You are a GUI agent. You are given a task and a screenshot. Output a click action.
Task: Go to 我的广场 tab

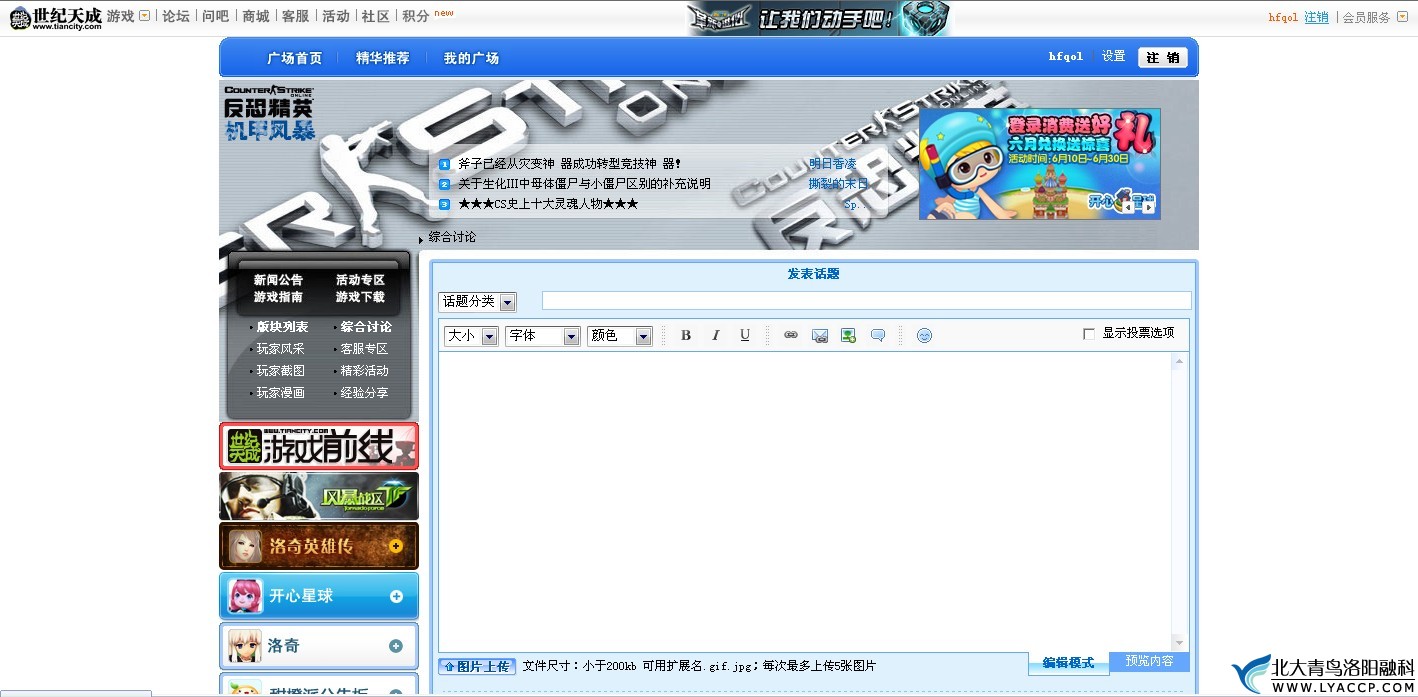[x=471, y=58]
